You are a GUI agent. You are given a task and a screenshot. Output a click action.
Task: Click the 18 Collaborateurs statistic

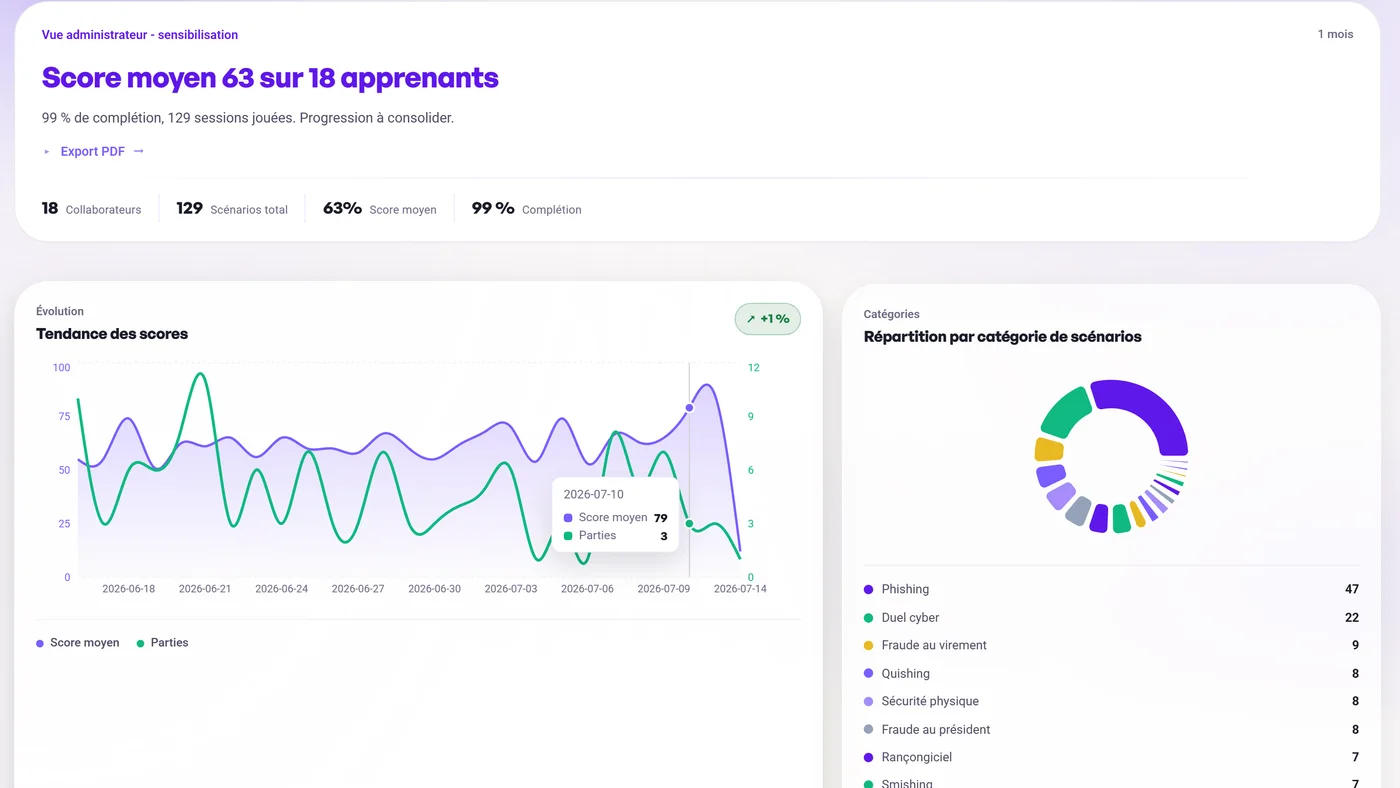[91, 209]
